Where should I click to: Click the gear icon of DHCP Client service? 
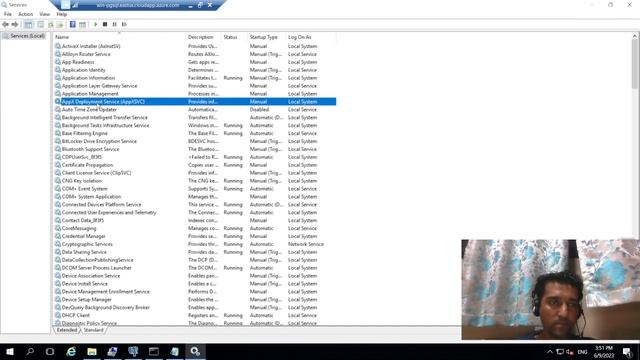(x=58, y=315)
